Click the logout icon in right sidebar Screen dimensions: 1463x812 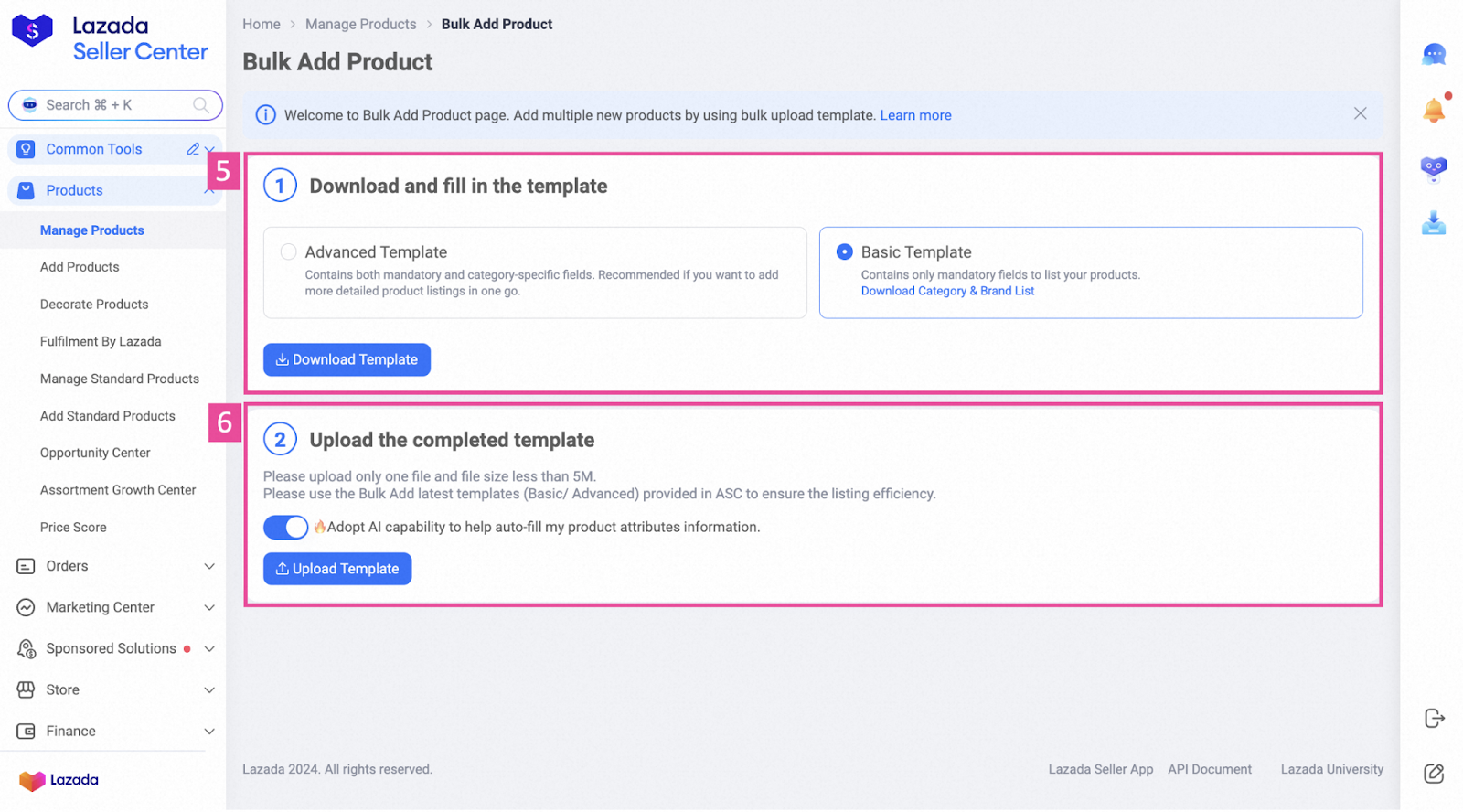1434,719
